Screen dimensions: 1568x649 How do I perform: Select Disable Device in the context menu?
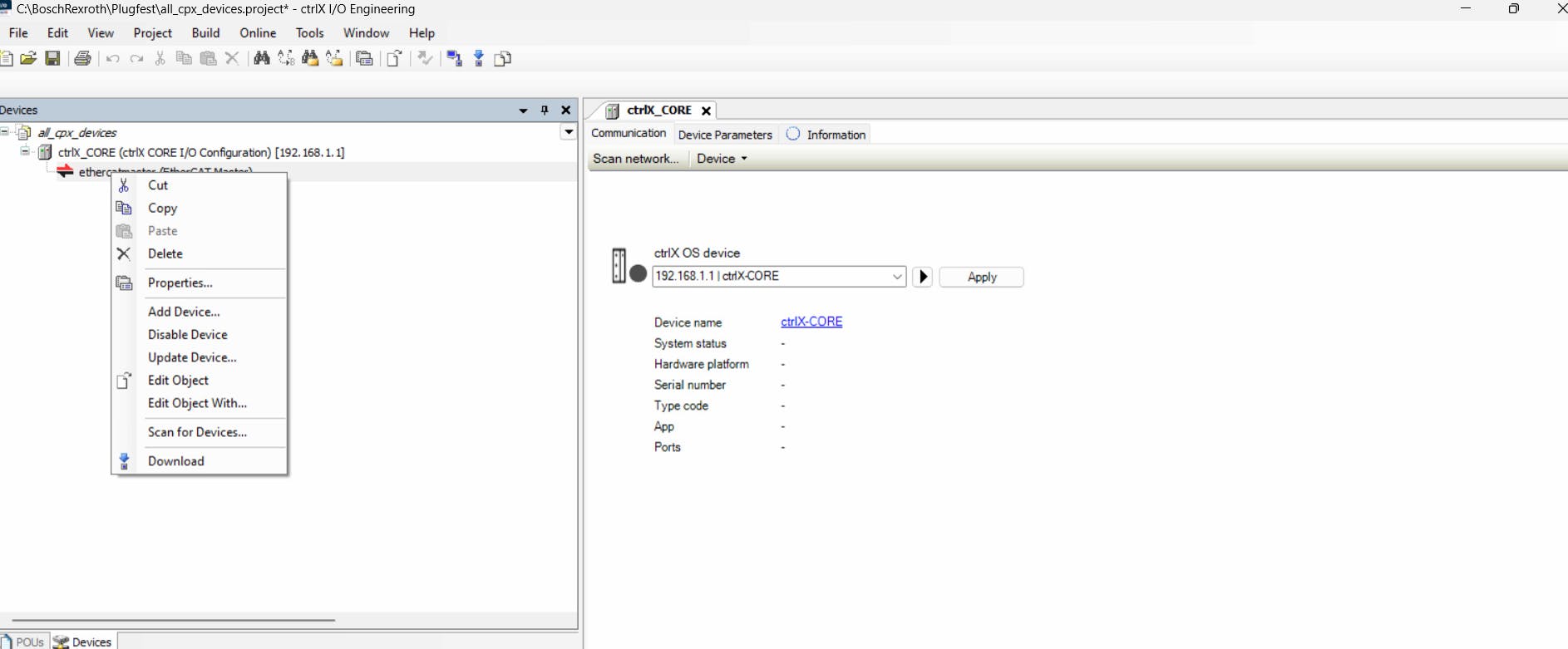tap(200, 334)
